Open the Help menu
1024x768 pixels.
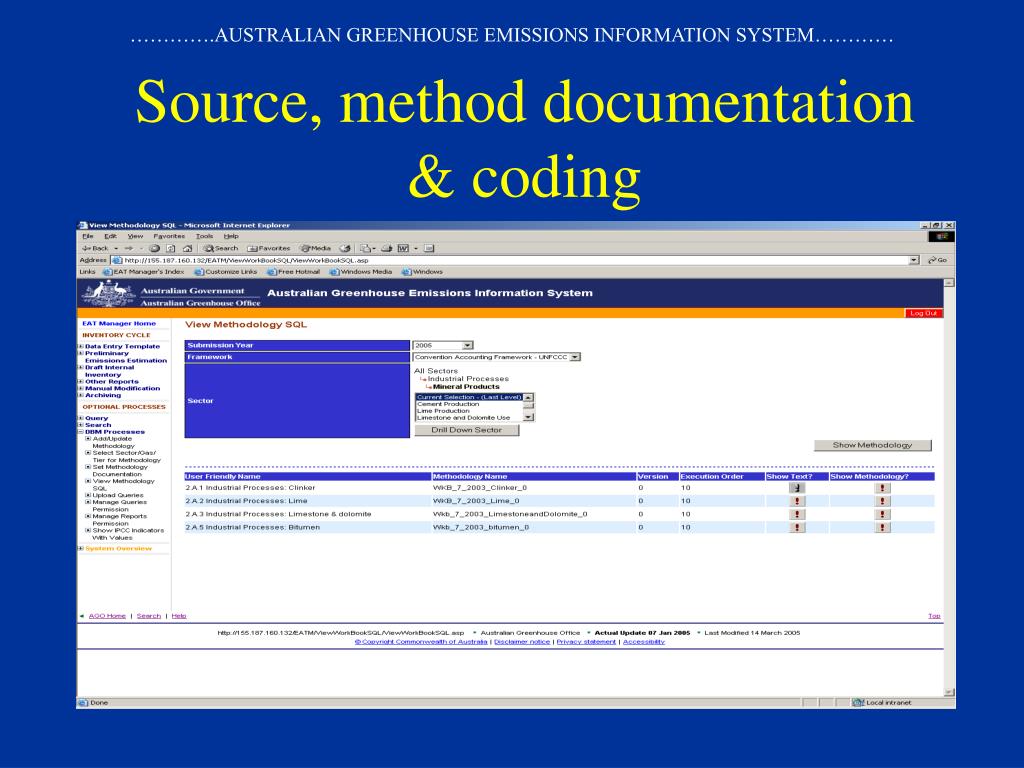(x=231, y=236)
